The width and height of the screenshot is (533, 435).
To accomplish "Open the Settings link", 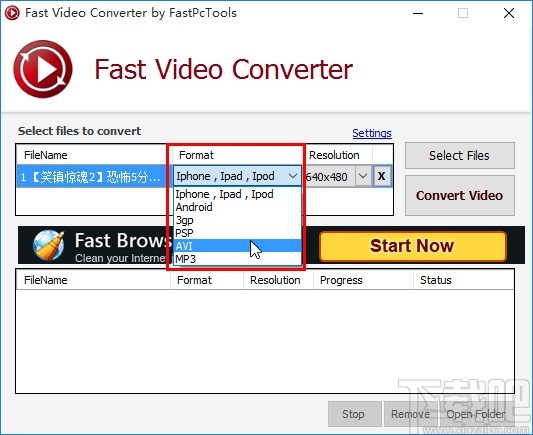I will click(x=372, y=133).
